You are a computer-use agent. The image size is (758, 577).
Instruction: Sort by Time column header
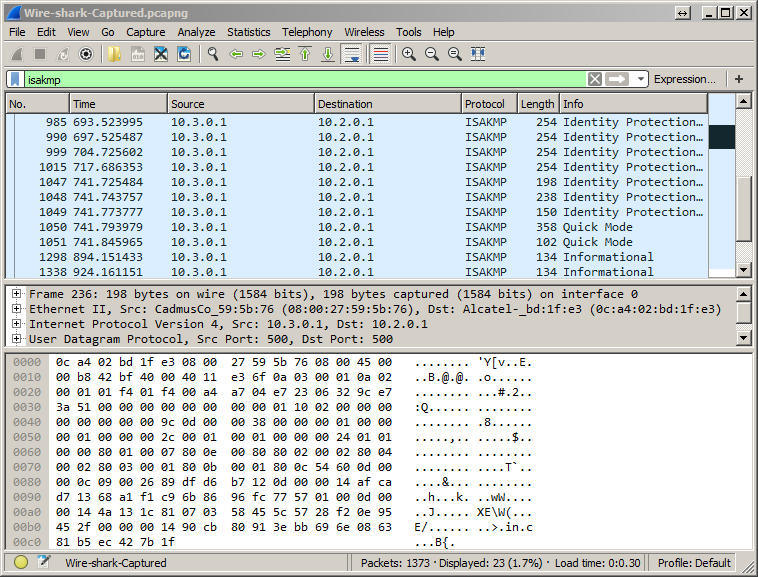[118, 104]
